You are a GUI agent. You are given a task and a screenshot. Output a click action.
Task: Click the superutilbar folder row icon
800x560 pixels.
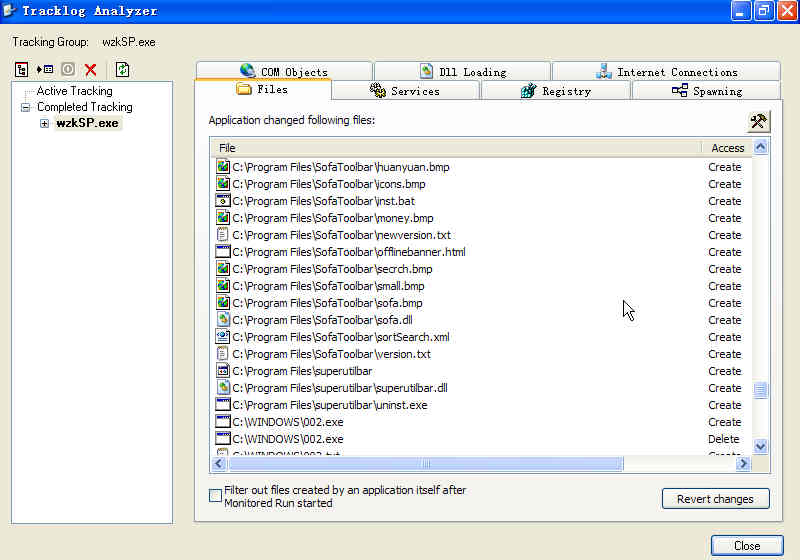tap(223, 371)
